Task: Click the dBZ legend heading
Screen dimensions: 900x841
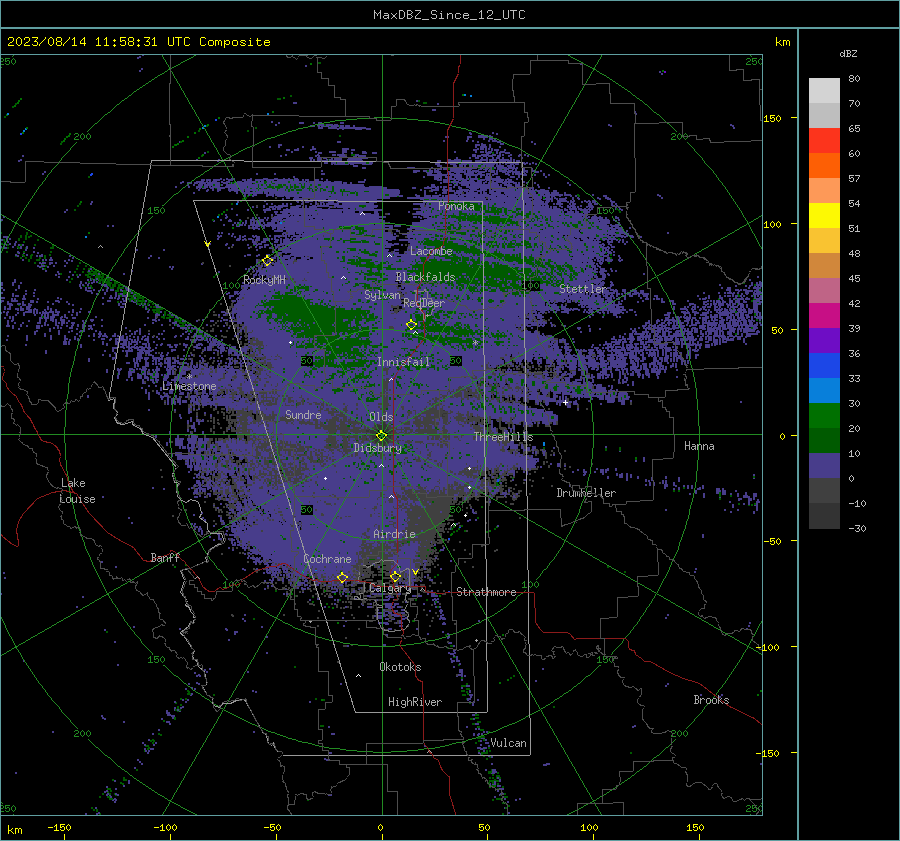Action: point(848,53)
